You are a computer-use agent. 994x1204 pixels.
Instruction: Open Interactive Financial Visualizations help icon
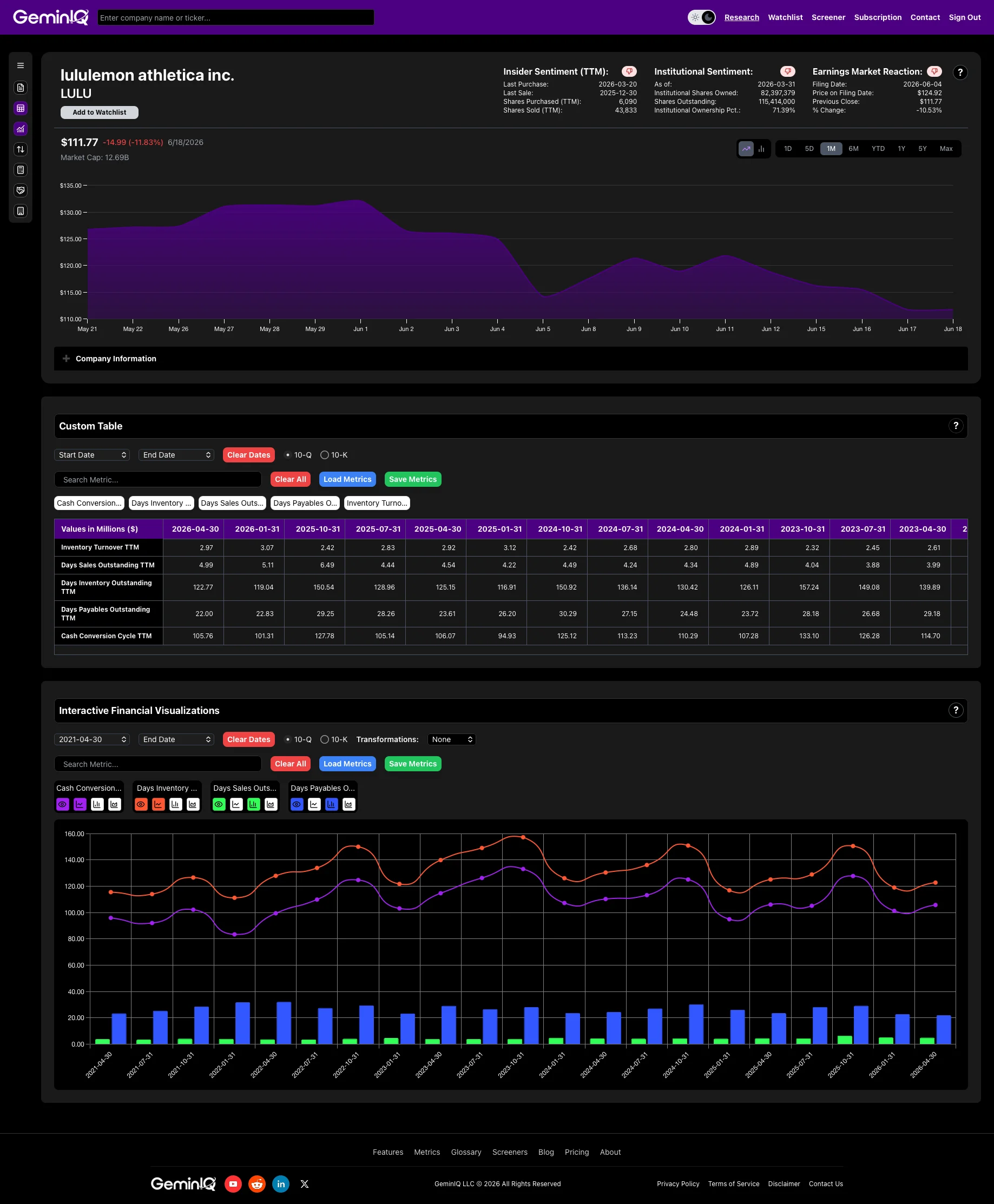click(956, 710)
